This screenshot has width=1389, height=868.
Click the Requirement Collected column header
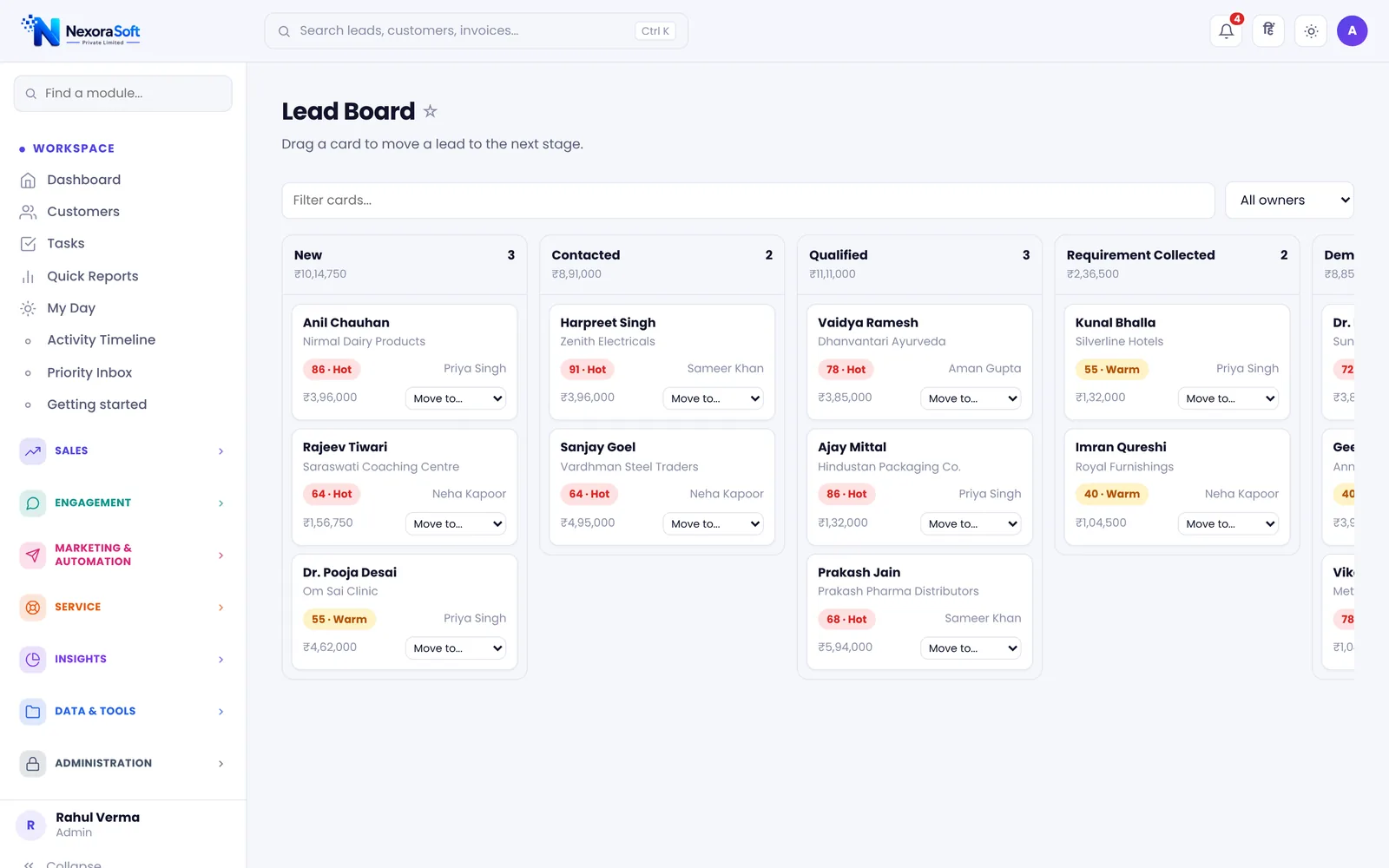1177,264
